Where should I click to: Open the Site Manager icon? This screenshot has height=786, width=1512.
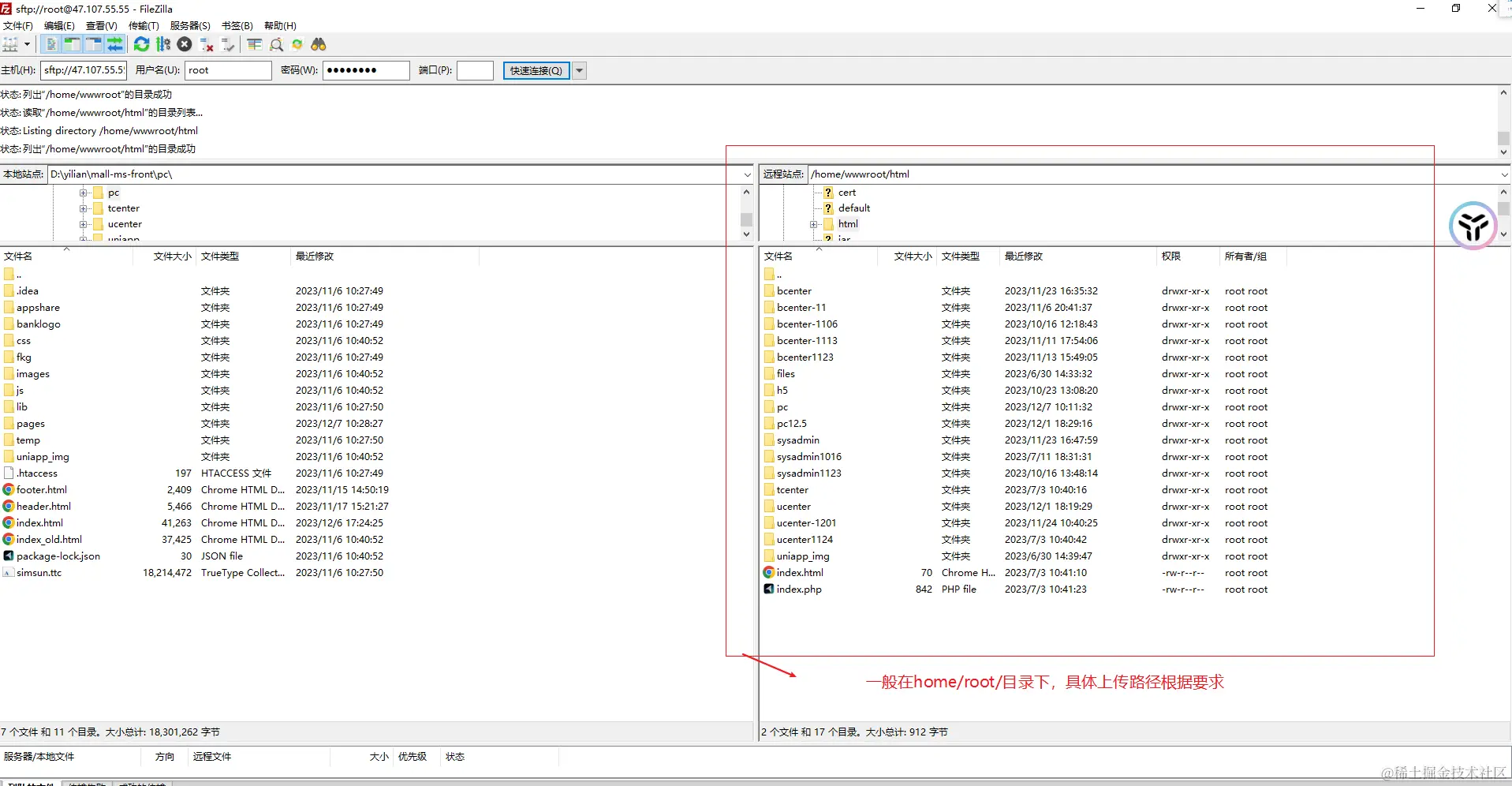[10, 44]
